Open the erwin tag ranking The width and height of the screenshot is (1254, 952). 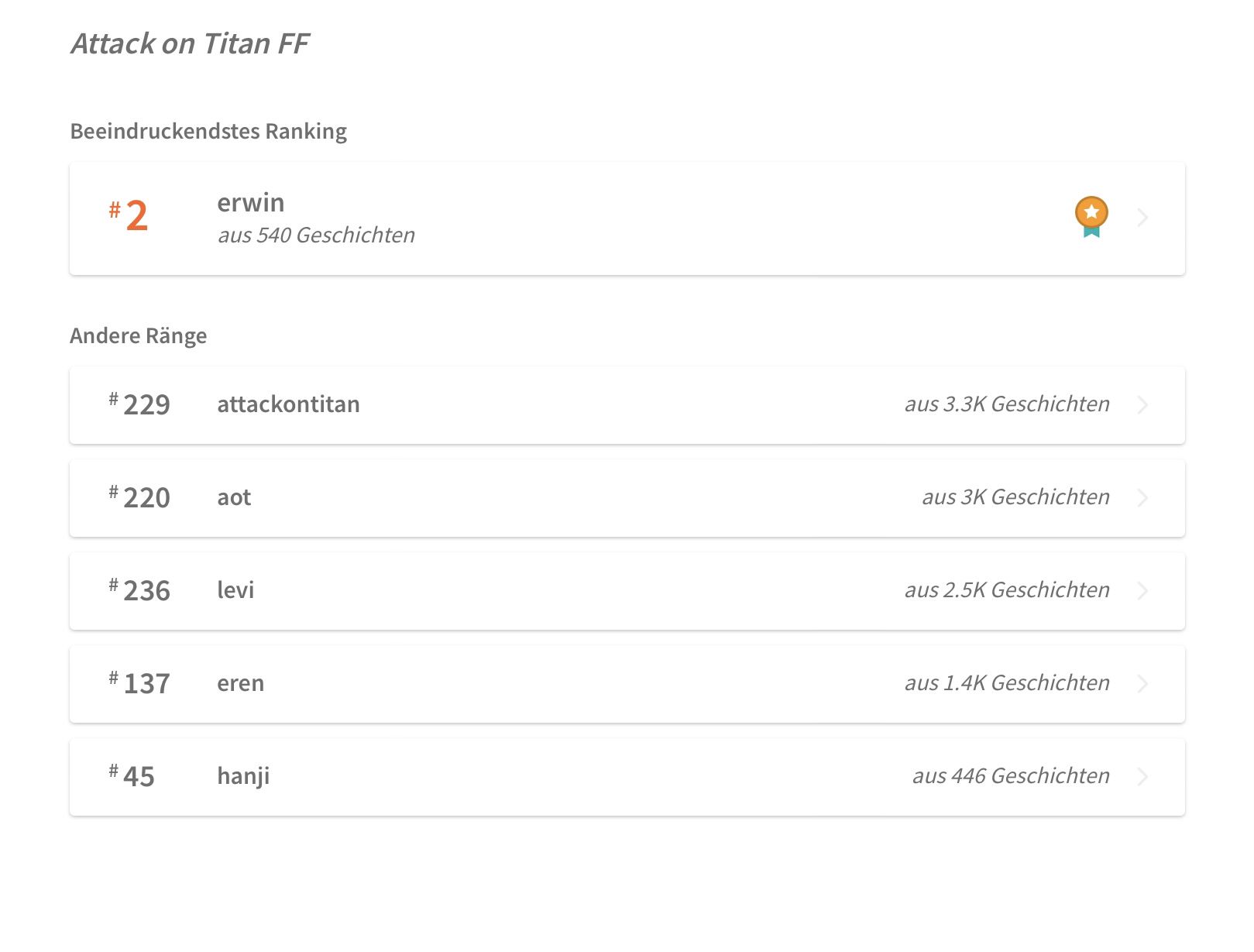click(627, 218)
